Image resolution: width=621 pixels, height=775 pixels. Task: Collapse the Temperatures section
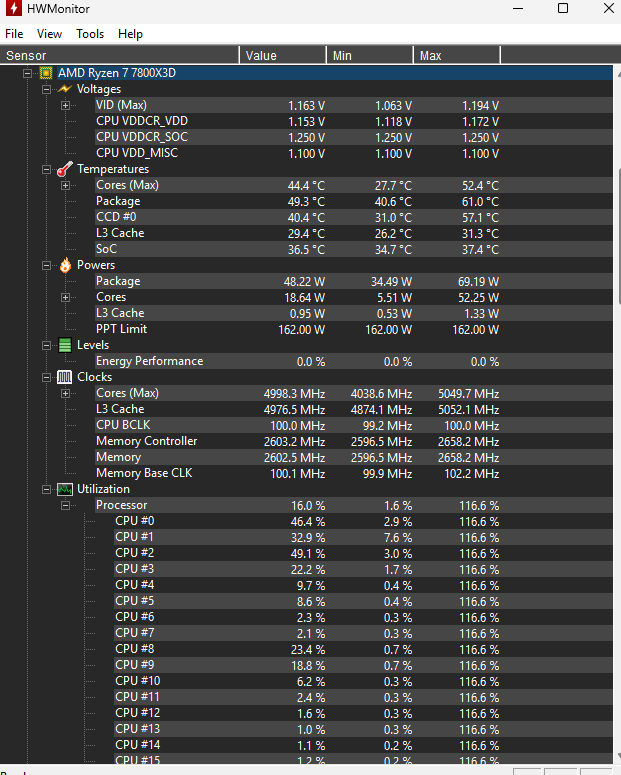click(x=46, y=170)
